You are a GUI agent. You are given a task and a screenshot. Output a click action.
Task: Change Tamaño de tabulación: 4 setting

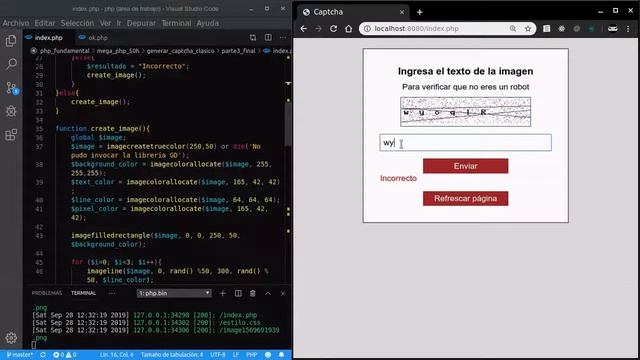click(172, 355)
